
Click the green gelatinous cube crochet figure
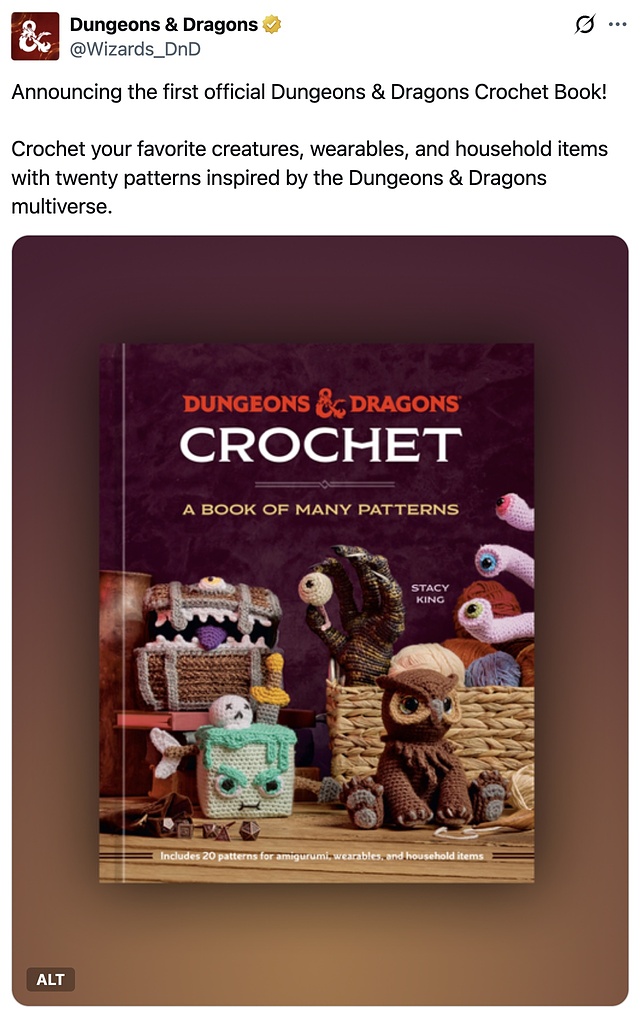point(246,769)
